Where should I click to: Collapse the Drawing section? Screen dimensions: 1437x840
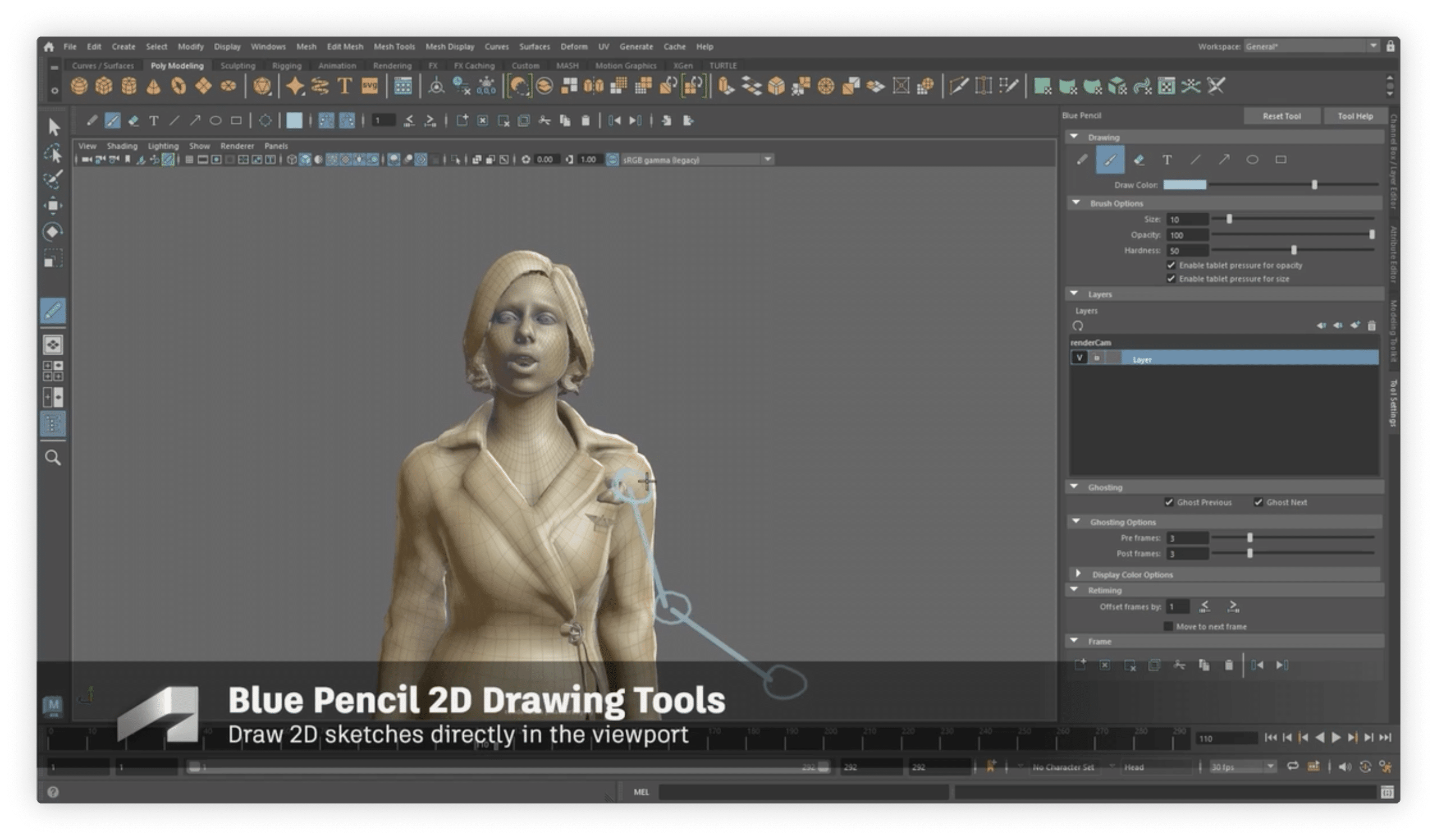coord(1074,137)
